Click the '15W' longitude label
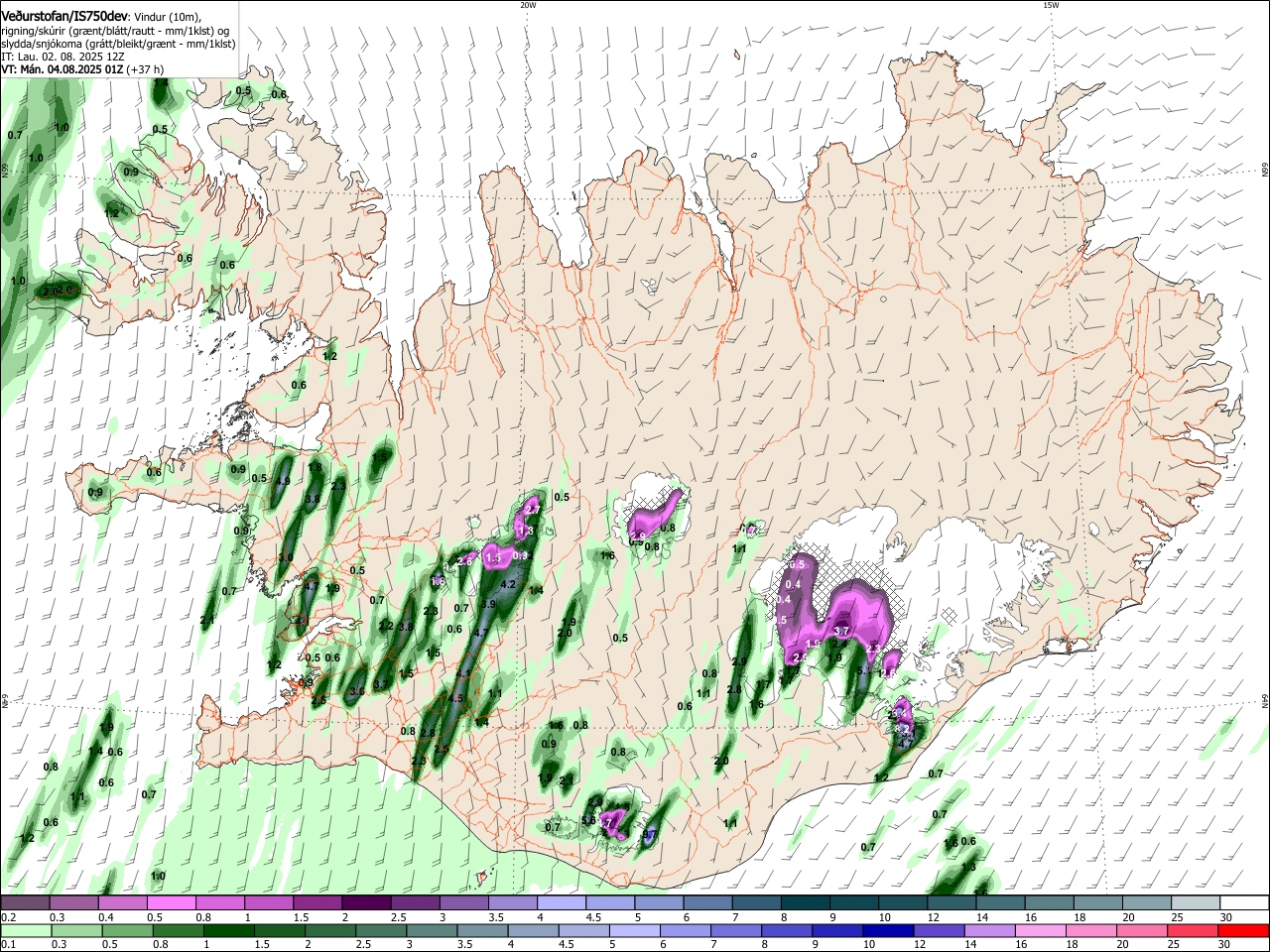1270x952 pixels. [x=1051, y=5]
